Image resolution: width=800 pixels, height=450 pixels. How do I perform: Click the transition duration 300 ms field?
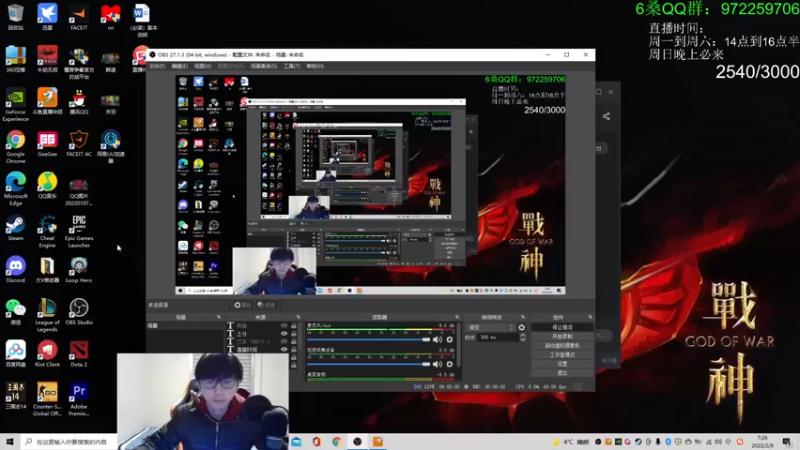tap(497, 337)
